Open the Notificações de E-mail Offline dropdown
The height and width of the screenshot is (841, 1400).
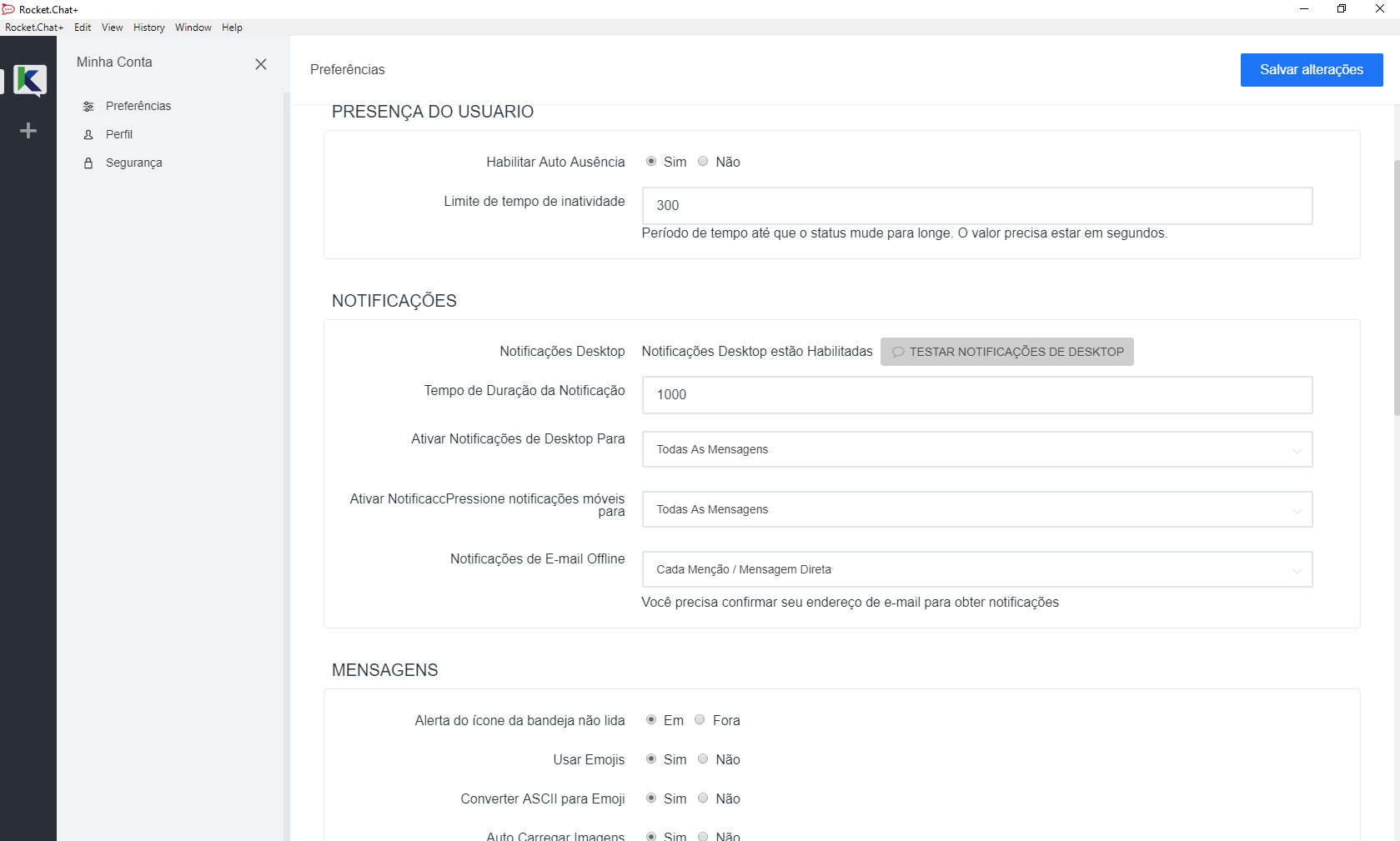[976, 569]
